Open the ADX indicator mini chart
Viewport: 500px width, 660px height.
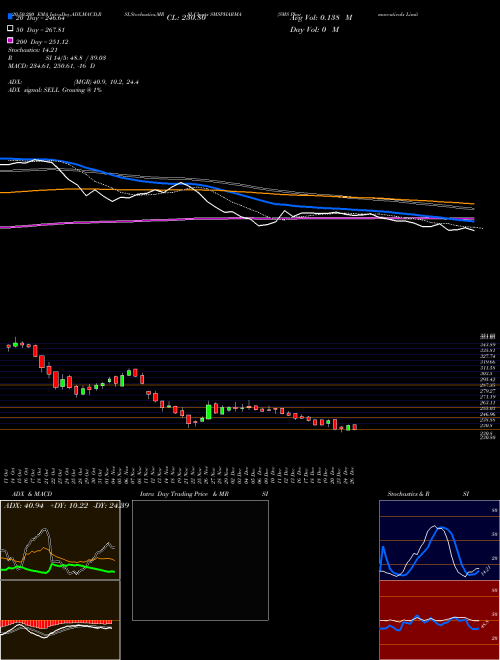60,540
